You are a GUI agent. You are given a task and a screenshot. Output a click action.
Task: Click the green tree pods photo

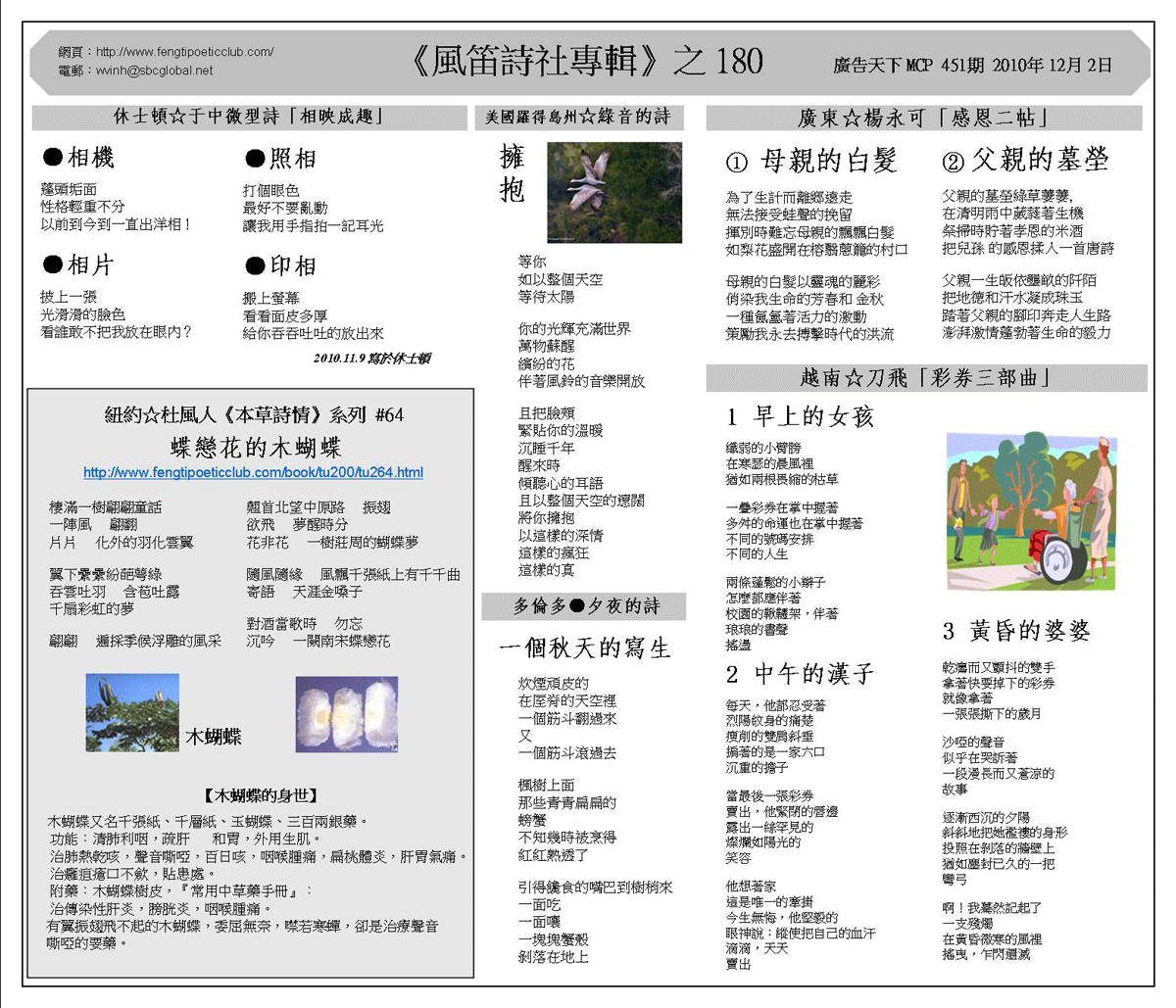pyautogui.click(x=132, y=712)
